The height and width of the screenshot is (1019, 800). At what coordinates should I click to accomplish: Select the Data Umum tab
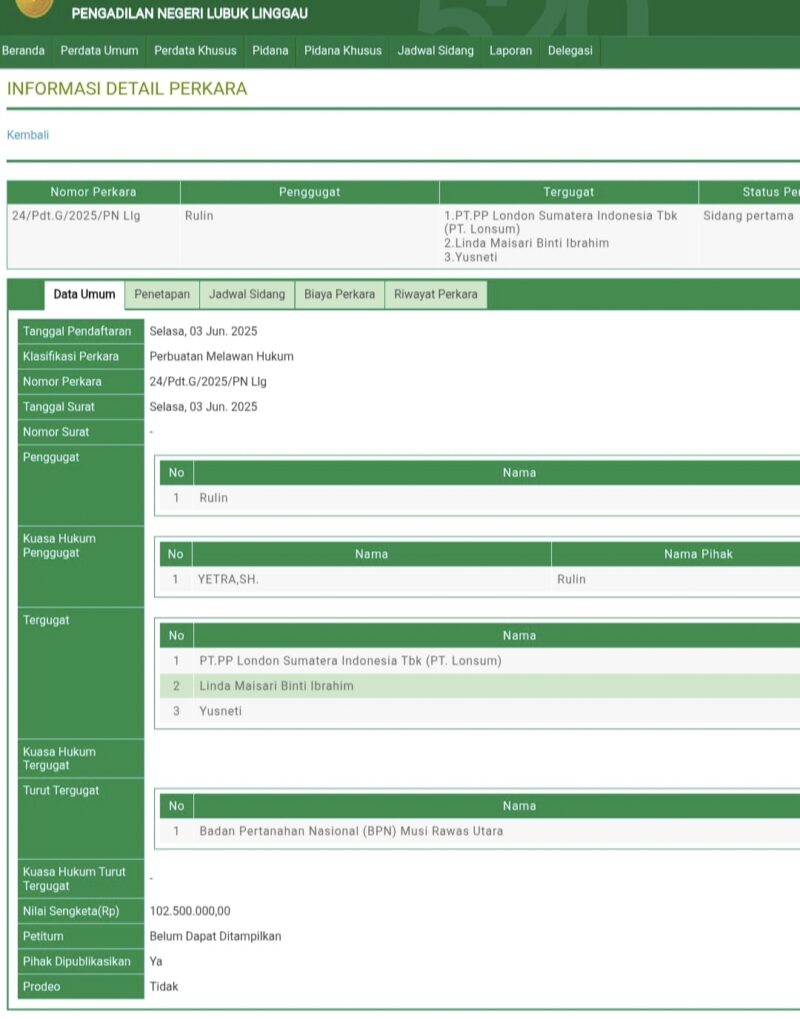(84, 294)
